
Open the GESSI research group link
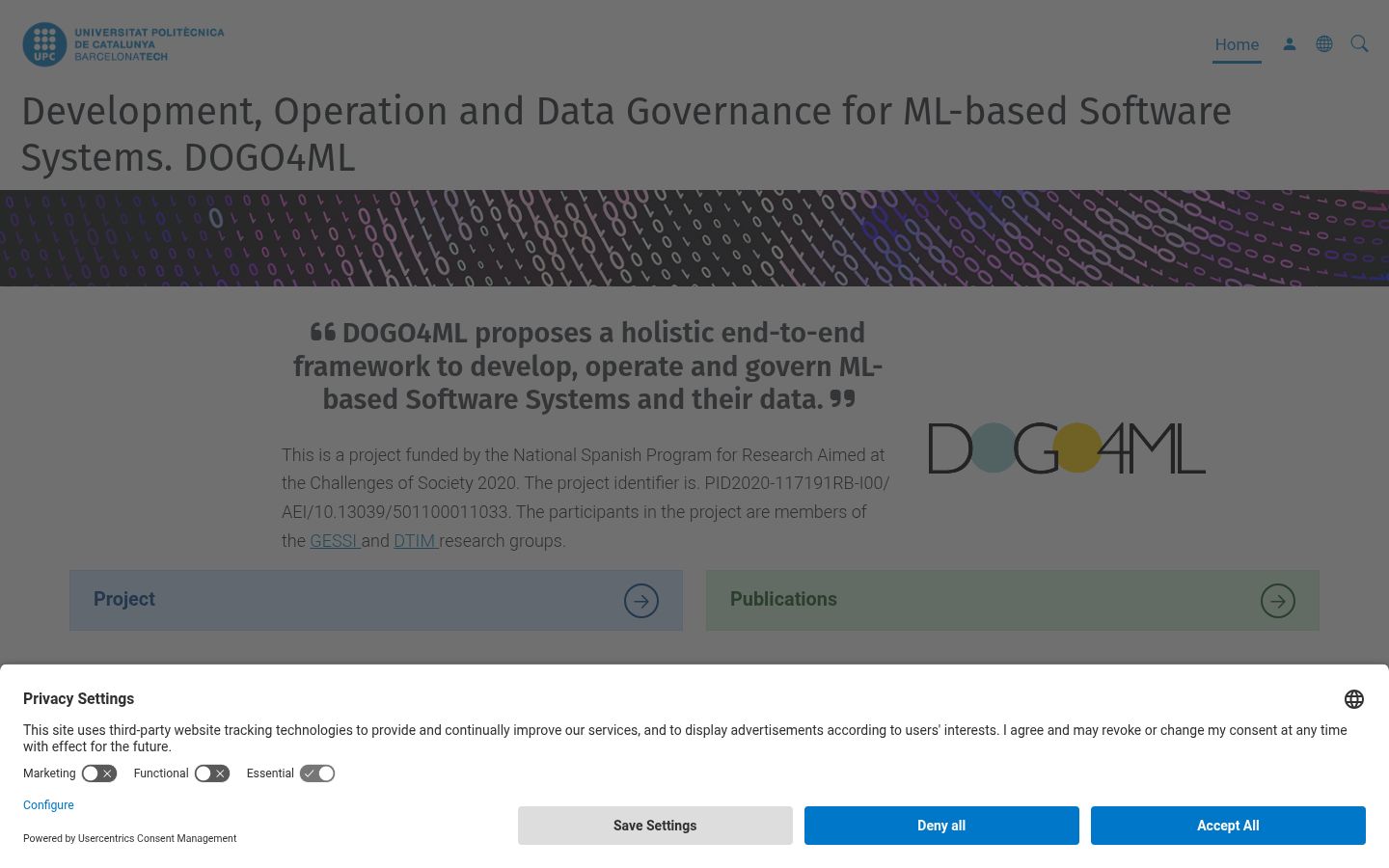click(x=335, y=541)
